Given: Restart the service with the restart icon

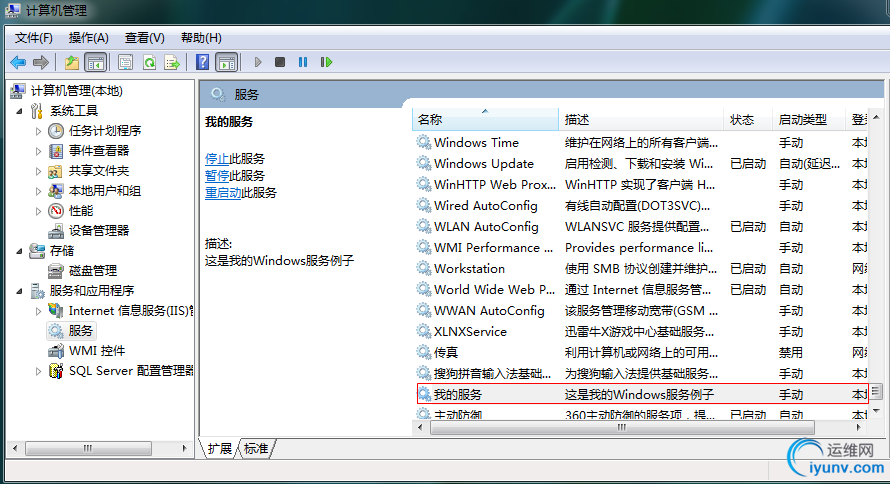Looking at the screenshot, I should pyautogui.click(x=326, y=62).
